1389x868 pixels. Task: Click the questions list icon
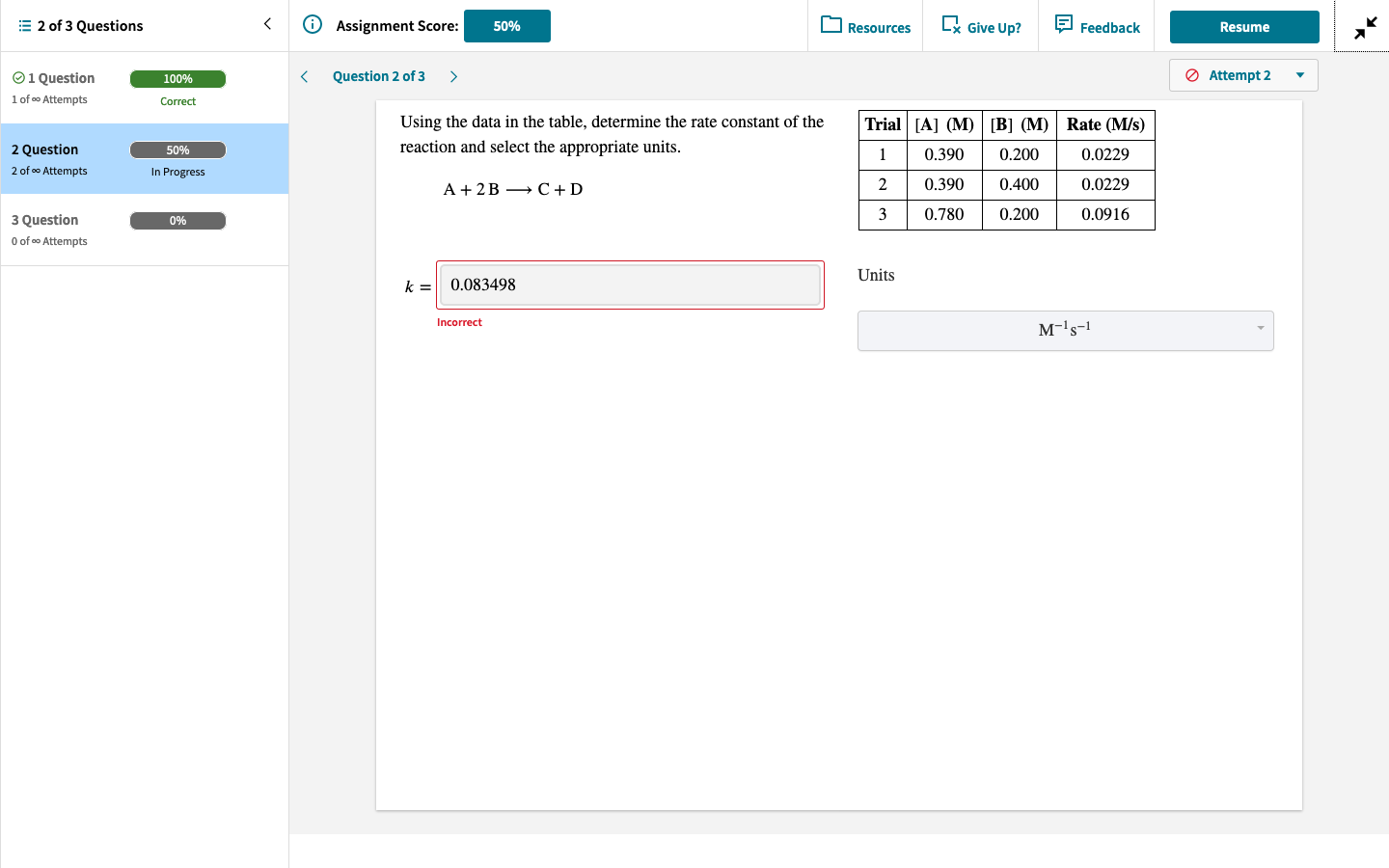pos(25,23)
